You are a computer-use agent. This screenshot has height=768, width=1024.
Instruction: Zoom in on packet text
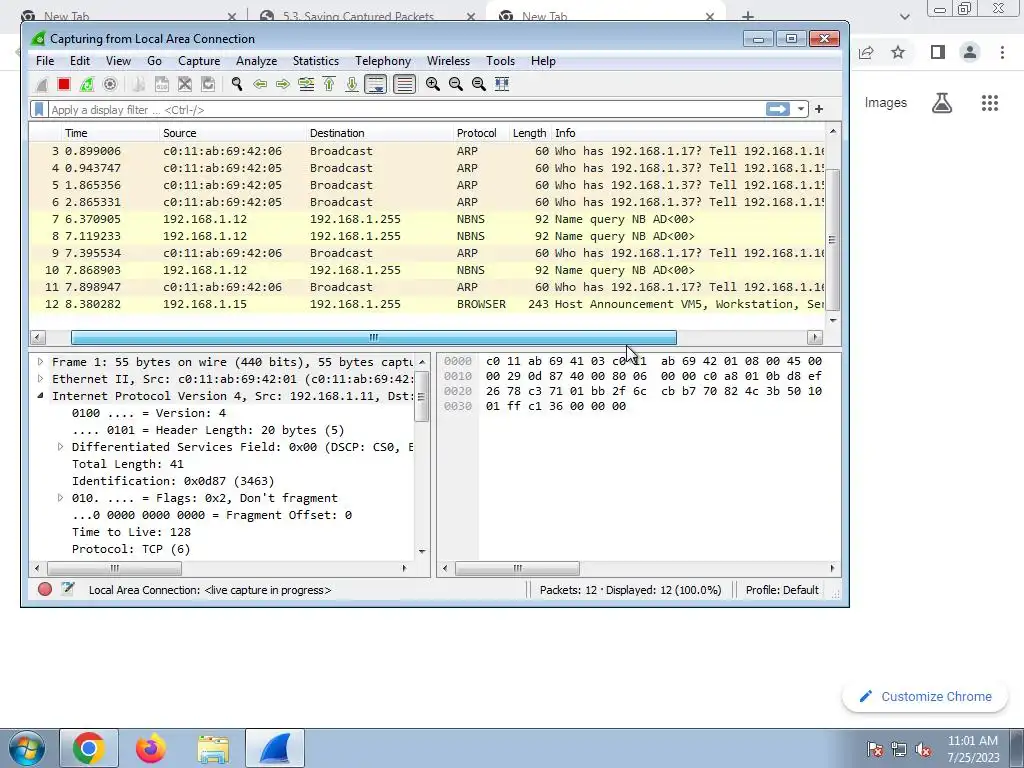coord(432,84)
